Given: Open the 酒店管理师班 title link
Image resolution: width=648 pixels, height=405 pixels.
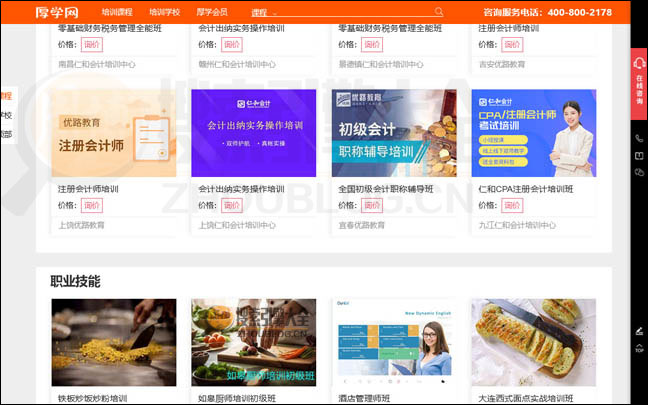Looking at the screenshot, I should coord(364,398).
